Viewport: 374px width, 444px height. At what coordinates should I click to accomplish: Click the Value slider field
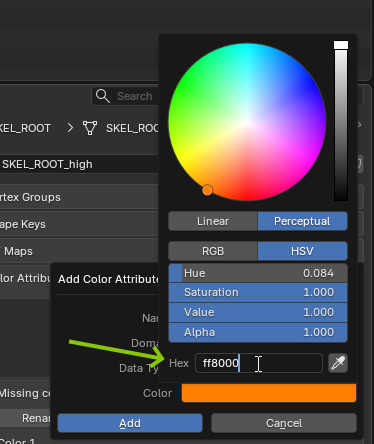pos(258,312)
